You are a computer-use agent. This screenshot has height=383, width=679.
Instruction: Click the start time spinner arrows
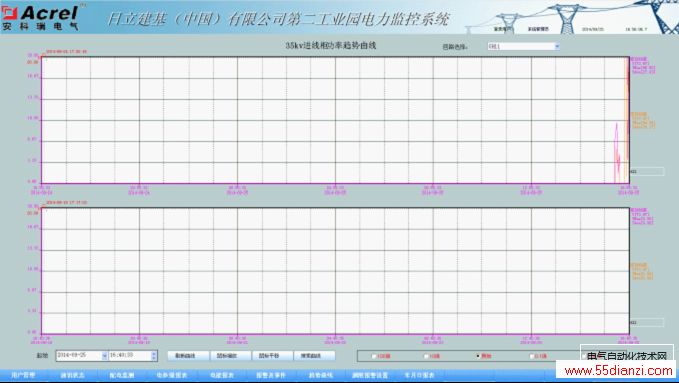154,356
